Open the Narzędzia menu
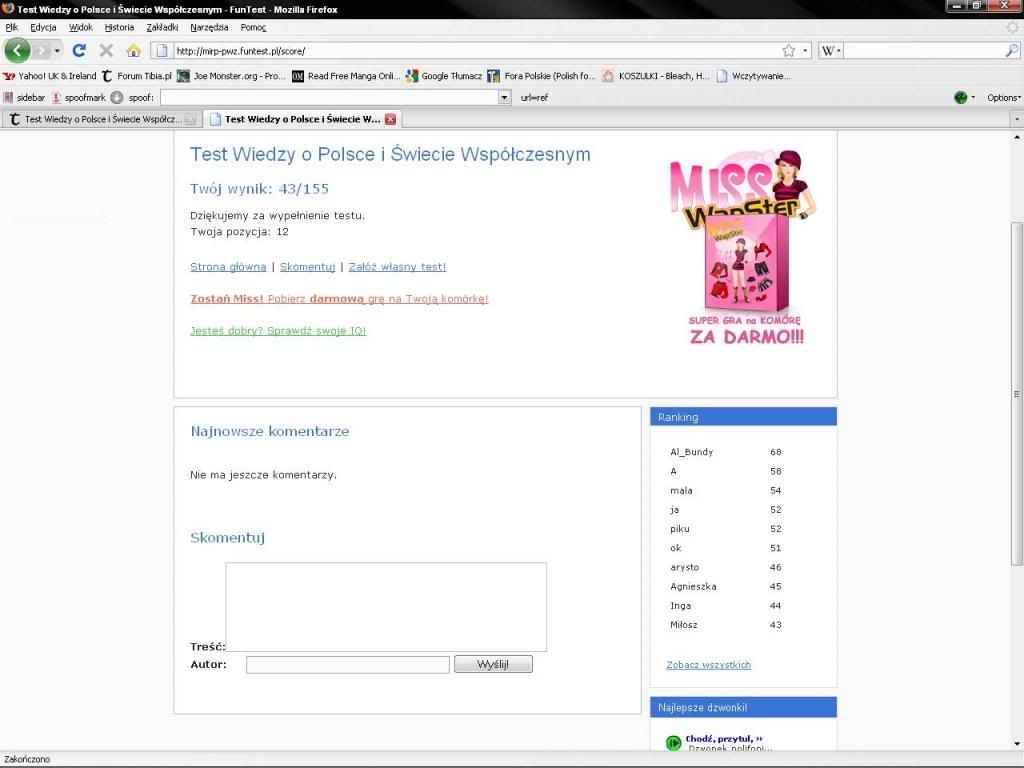The width and height of the screenshot is (1024, 768). click(209, 27)
